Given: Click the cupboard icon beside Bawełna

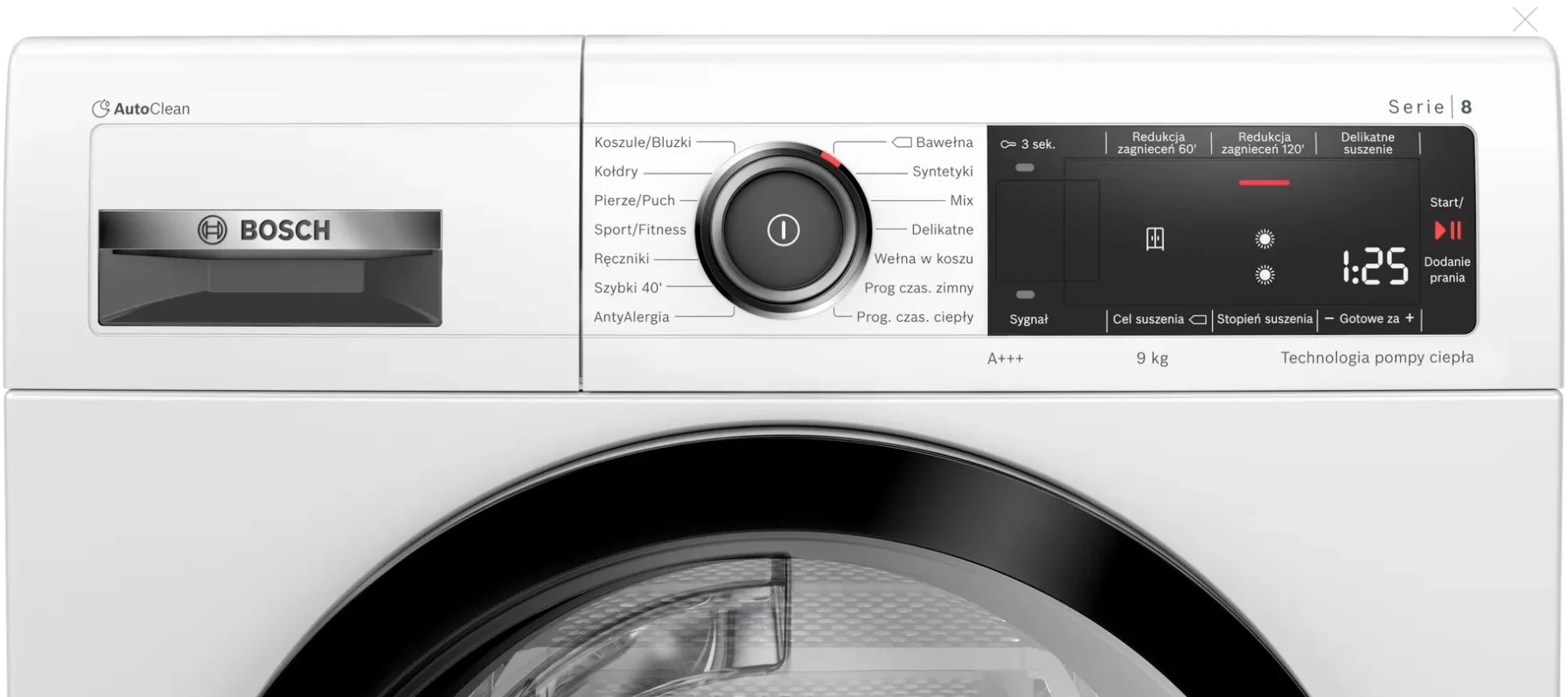Looking at the screenshot, I should 902,143.
